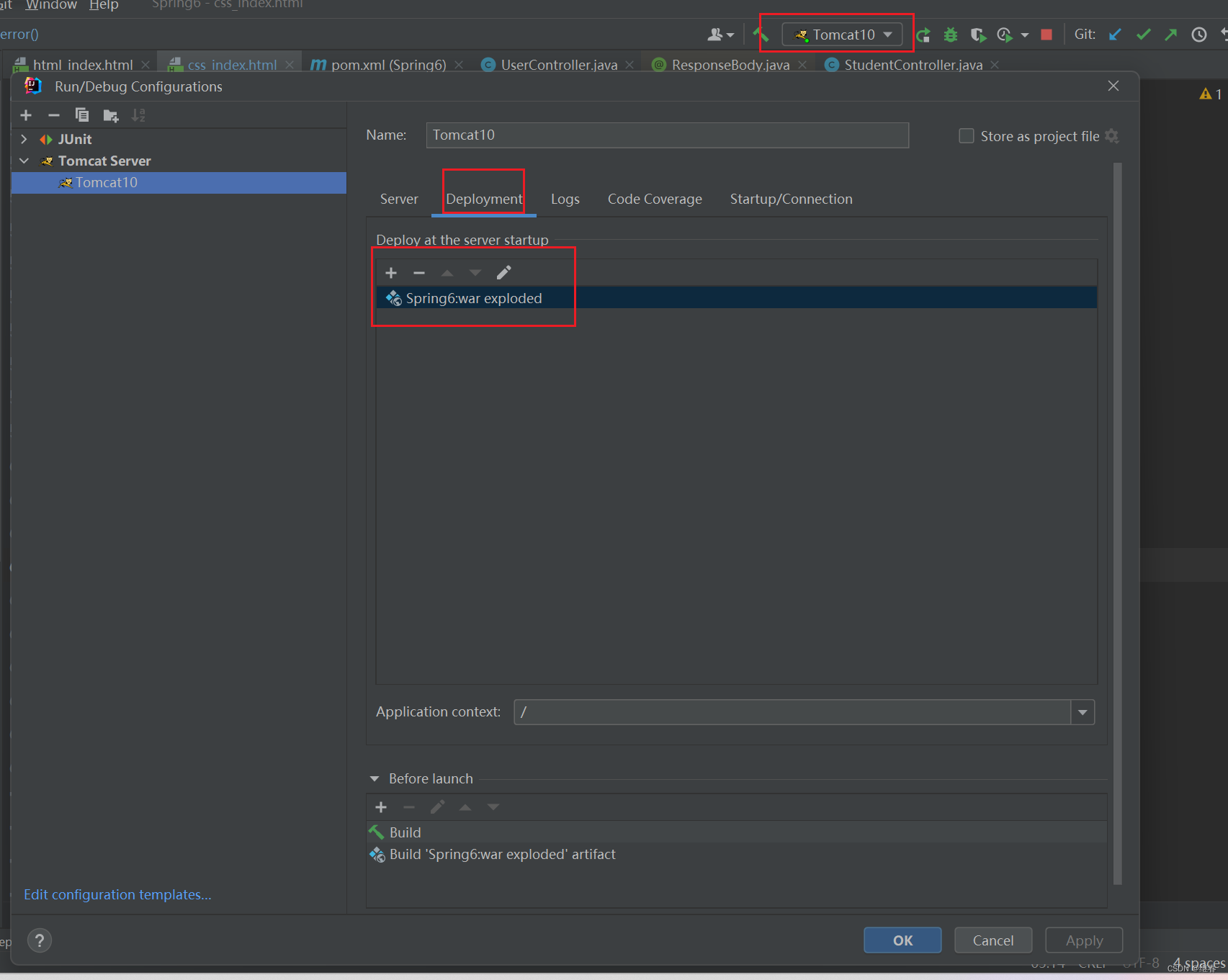Remove Spring6:war exploded from deployment
The image size is (1228, 980).
pyautogui.click(x=419, y=273)
